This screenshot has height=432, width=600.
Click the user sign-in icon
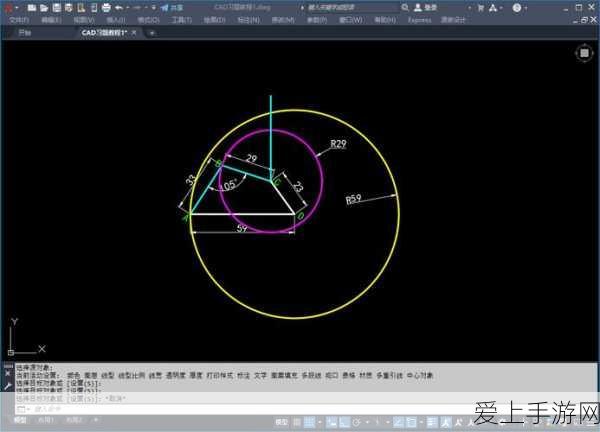pyautogui.click(x=418, y=7)
